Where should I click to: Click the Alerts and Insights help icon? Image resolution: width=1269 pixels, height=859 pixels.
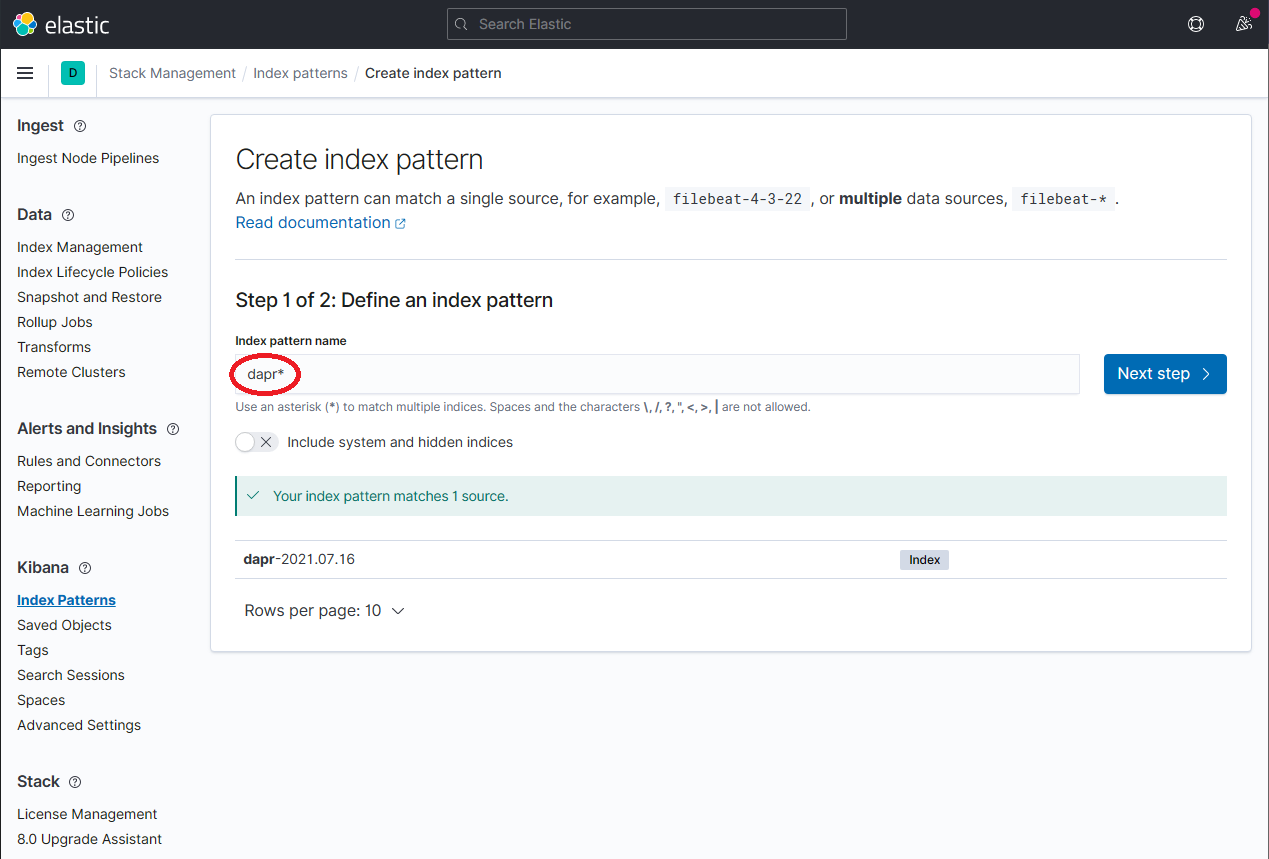172,428
